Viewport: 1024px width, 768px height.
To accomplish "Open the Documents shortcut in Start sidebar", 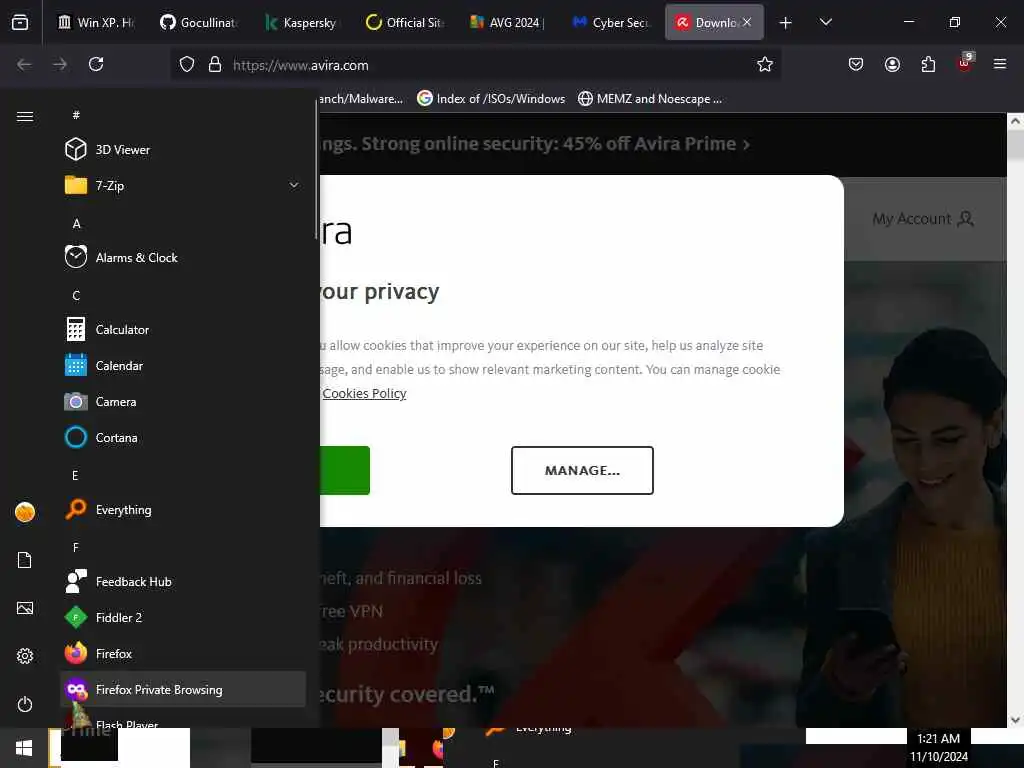I will point(25,560).
